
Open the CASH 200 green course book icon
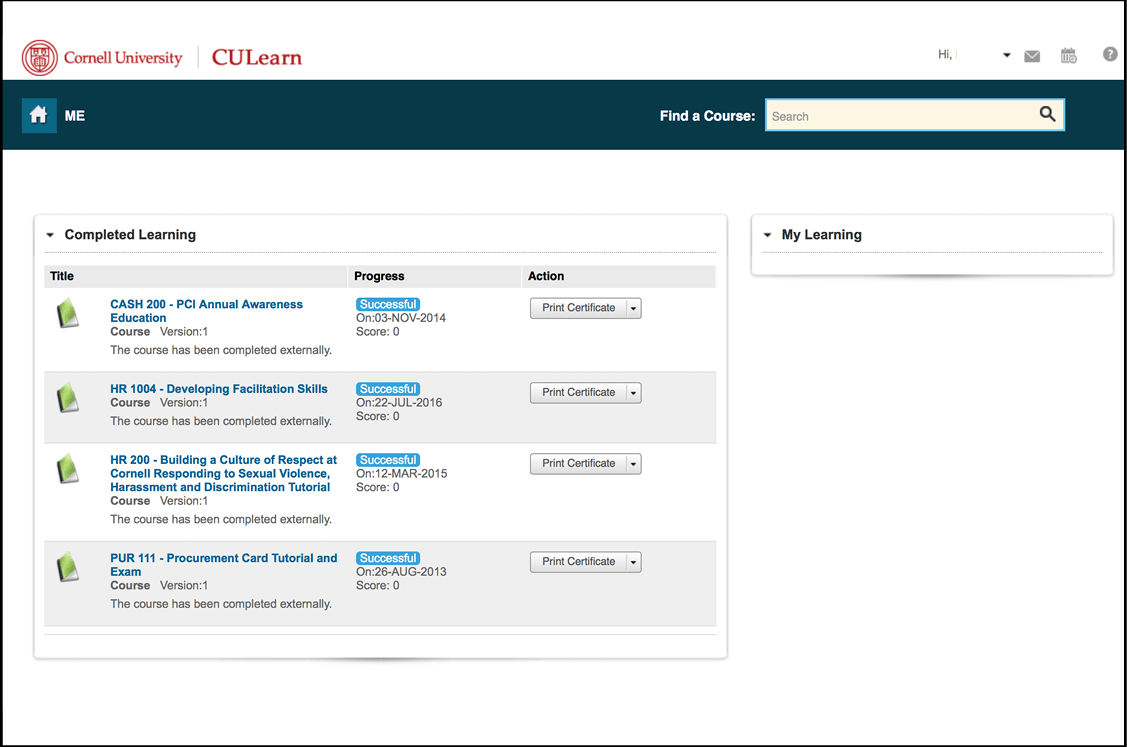pos(67,312)
